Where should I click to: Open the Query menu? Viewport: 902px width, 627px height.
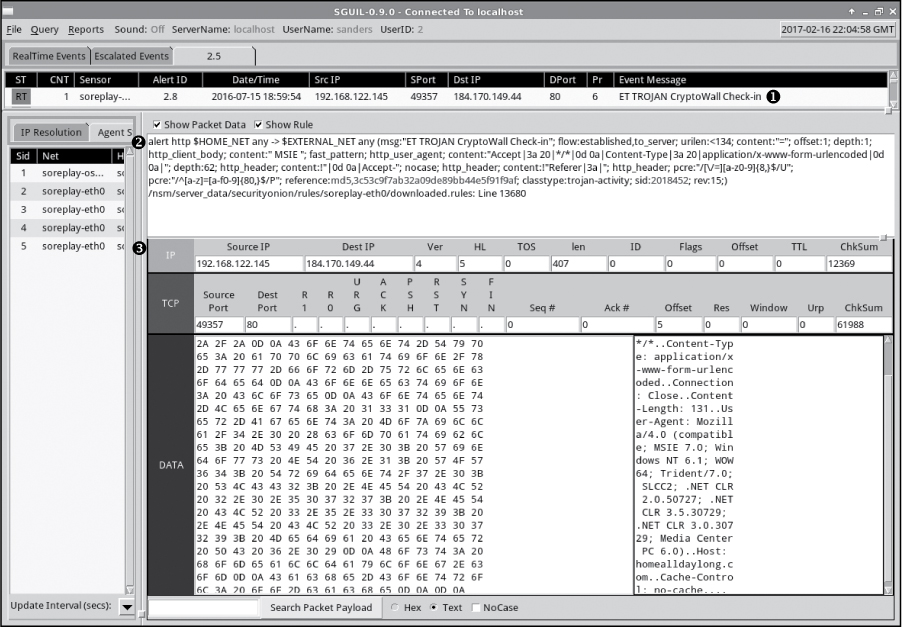pos(44,30)
